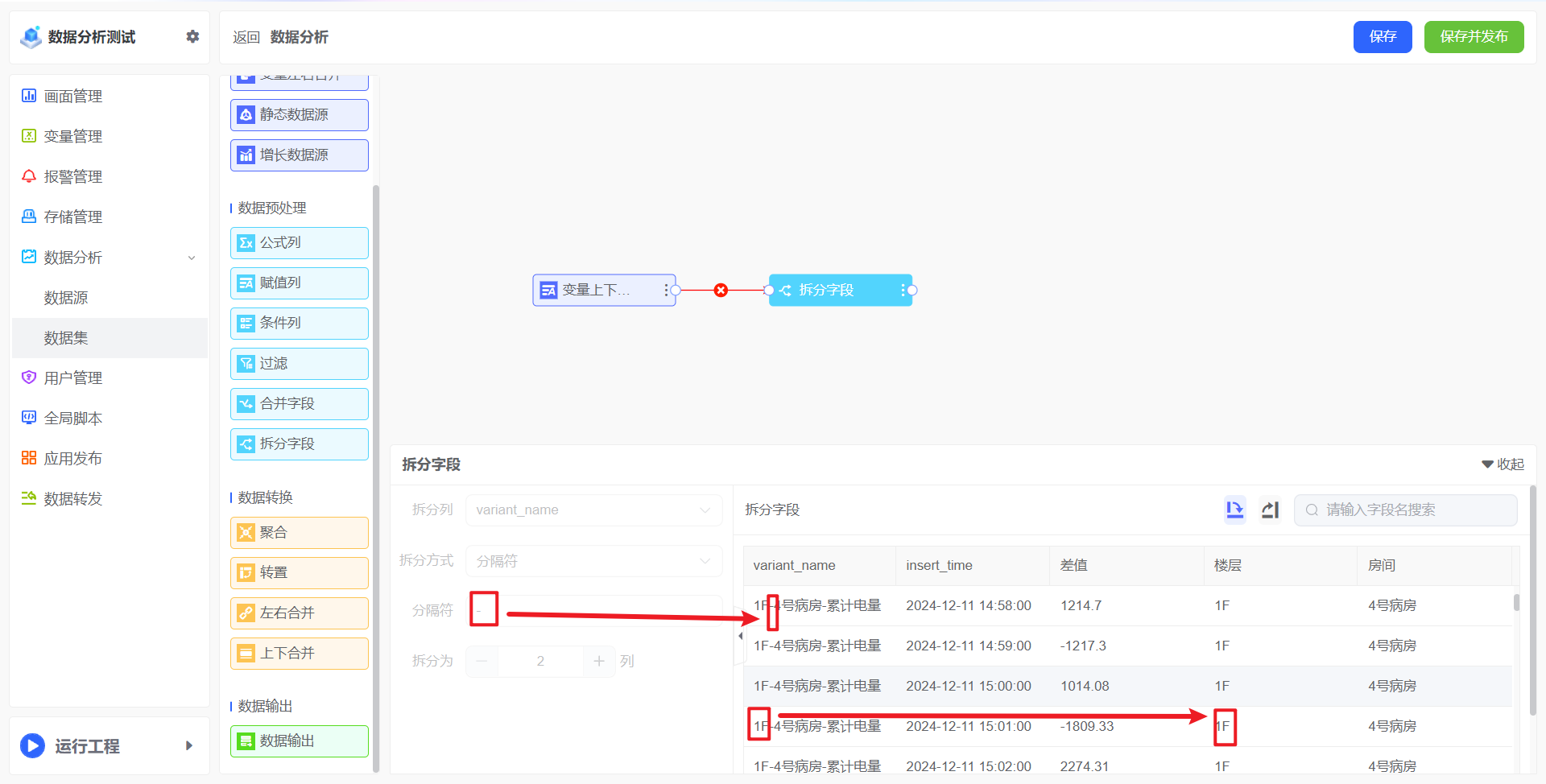Click 返回 to go back from 数据分析
Screen dimensions: 1546x784
(x=246, y=37)
